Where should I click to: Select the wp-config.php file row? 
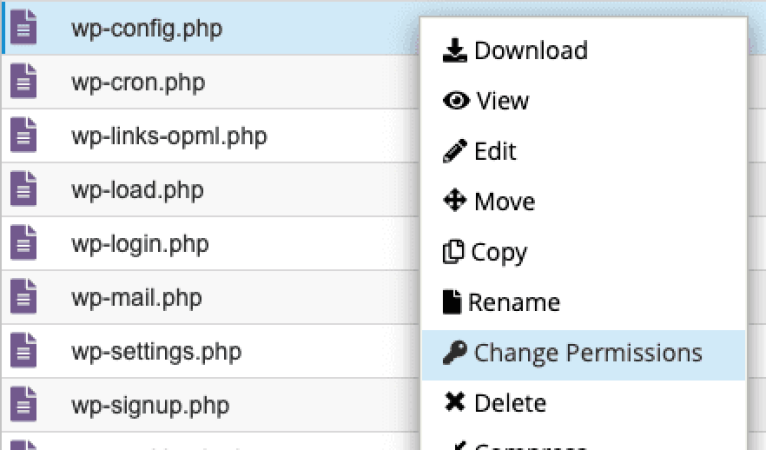coord(210,28)
